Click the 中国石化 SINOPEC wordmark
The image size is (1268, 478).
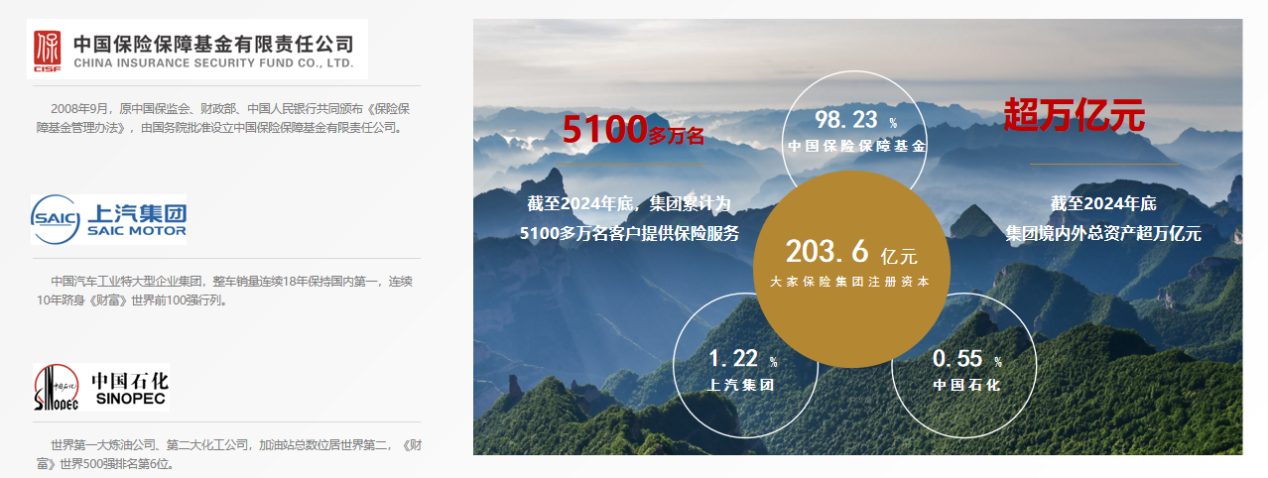(130, 387)
